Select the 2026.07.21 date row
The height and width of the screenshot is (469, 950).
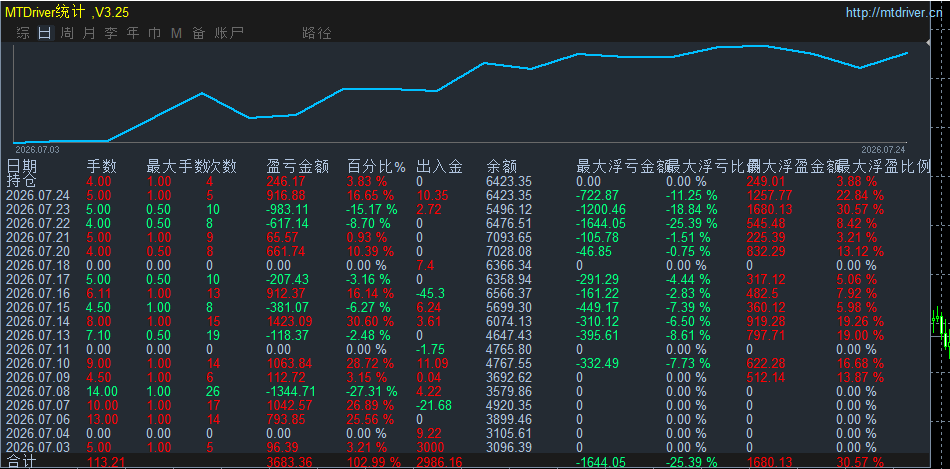pyautogui.click(x=38, y=238)
